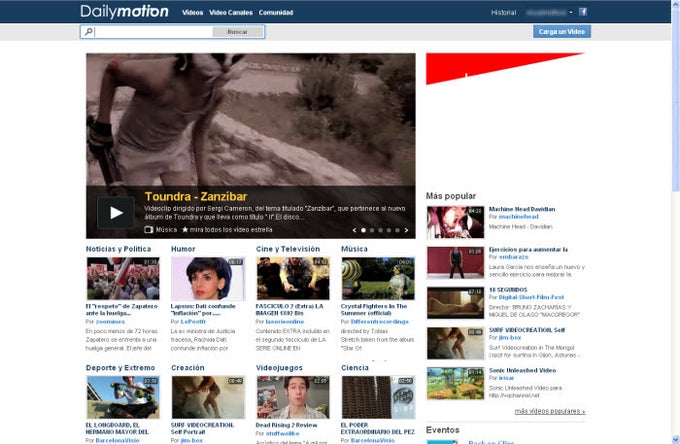
Task: Click the search magnifier icon
Action: [88, 32]
